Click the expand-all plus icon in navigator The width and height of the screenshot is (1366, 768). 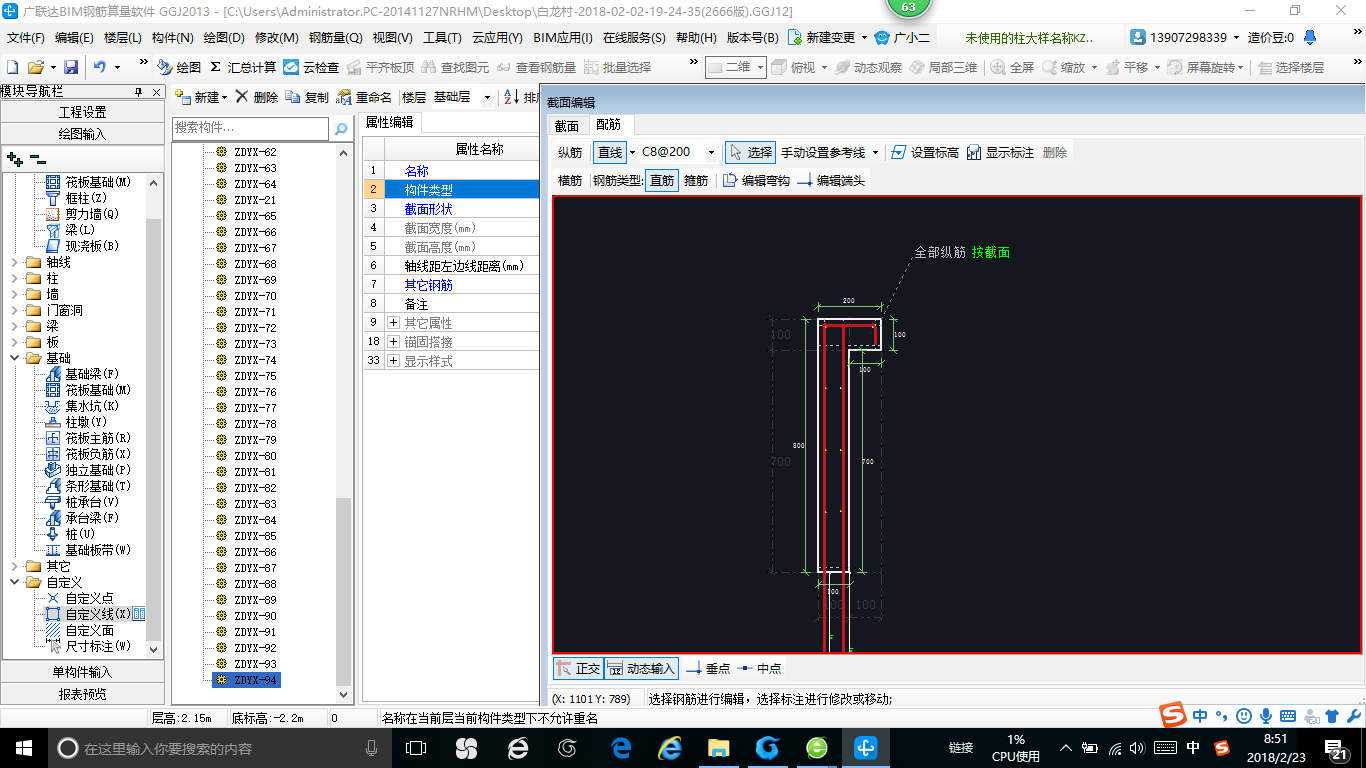point(14,159)
